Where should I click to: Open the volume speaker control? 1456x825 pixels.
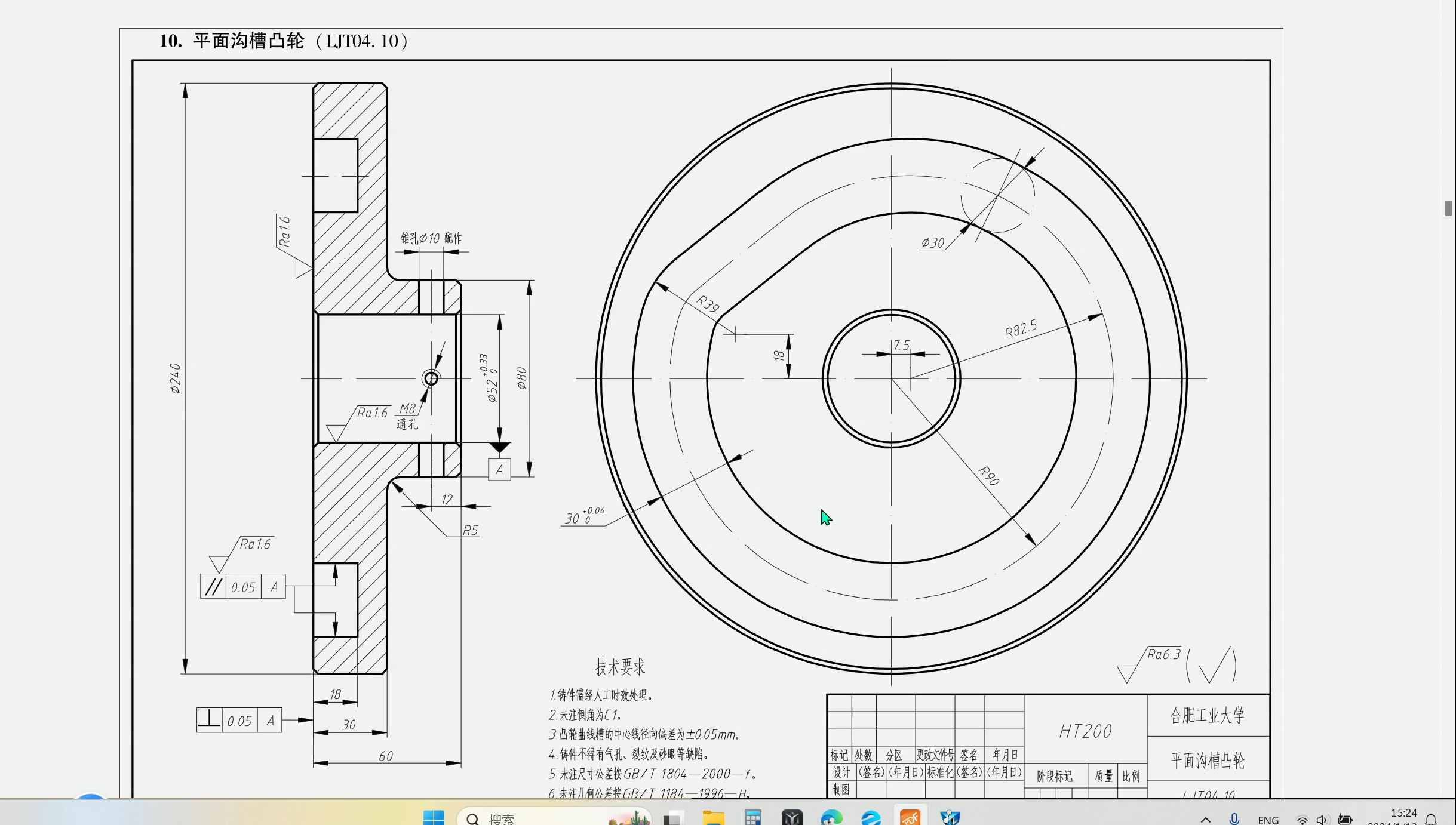pos(1322,820)
